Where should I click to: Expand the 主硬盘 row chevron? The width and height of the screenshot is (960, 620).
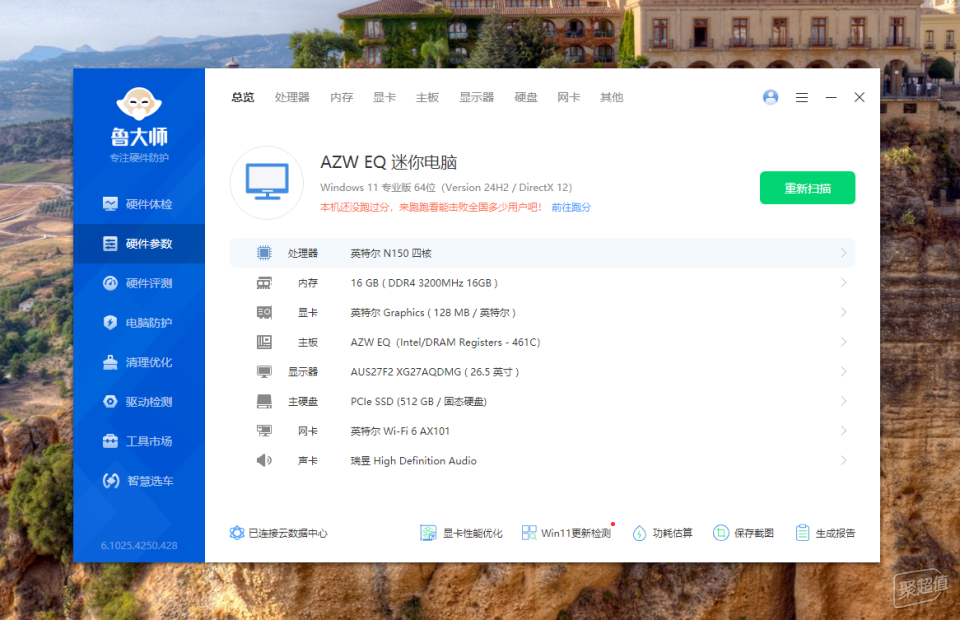[x=843, y=402]
